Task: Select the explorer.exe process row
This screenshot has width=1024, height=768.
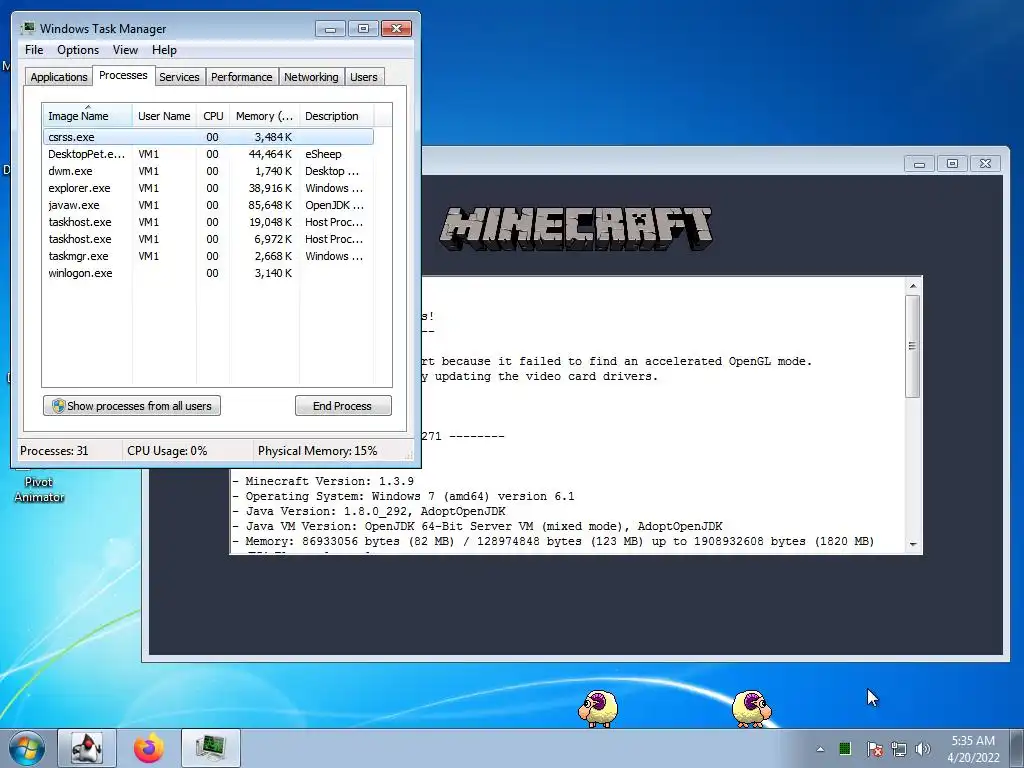Action: point(208,188)
